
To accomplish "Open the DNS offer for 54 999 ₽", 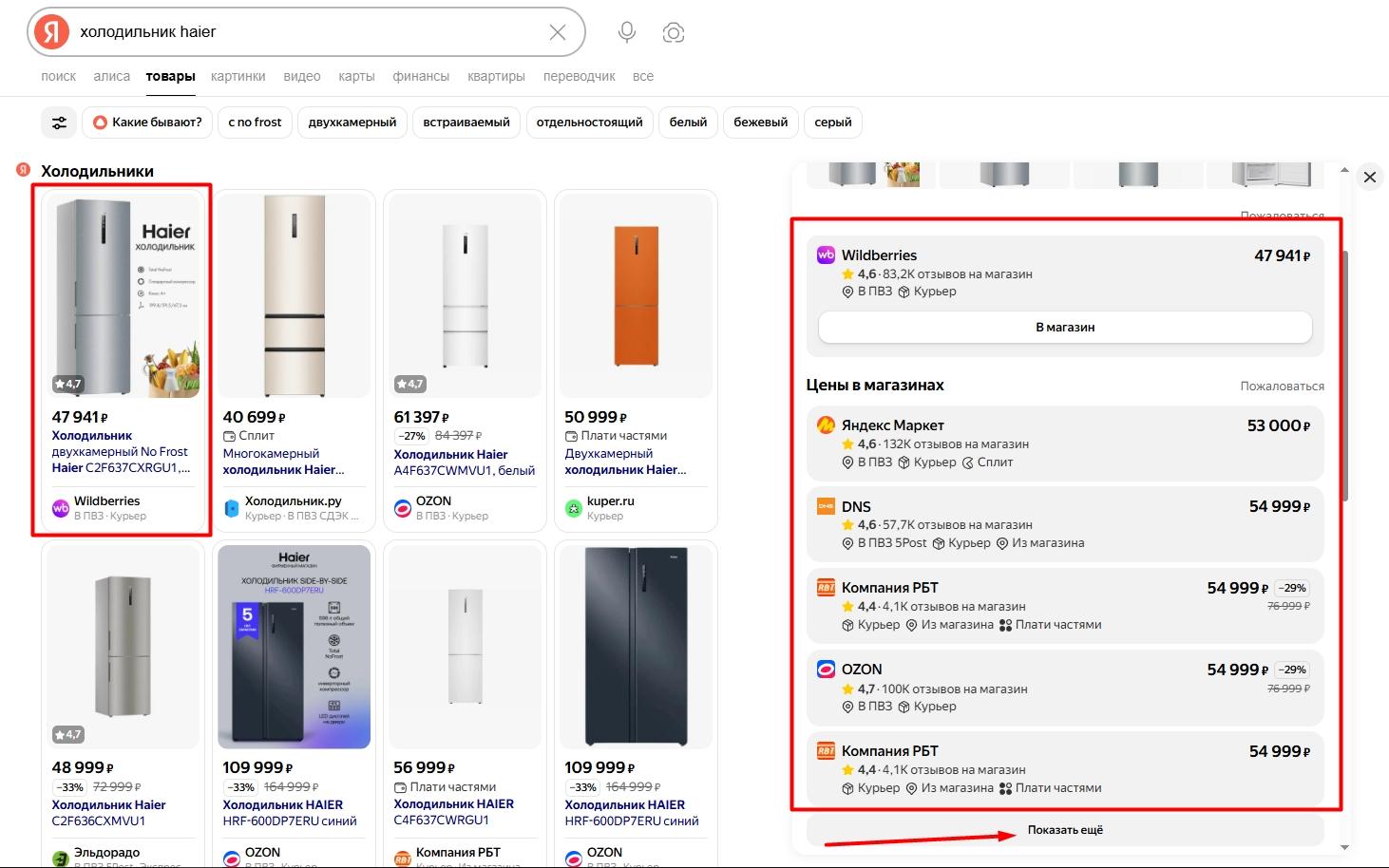I will (1065, 524).
